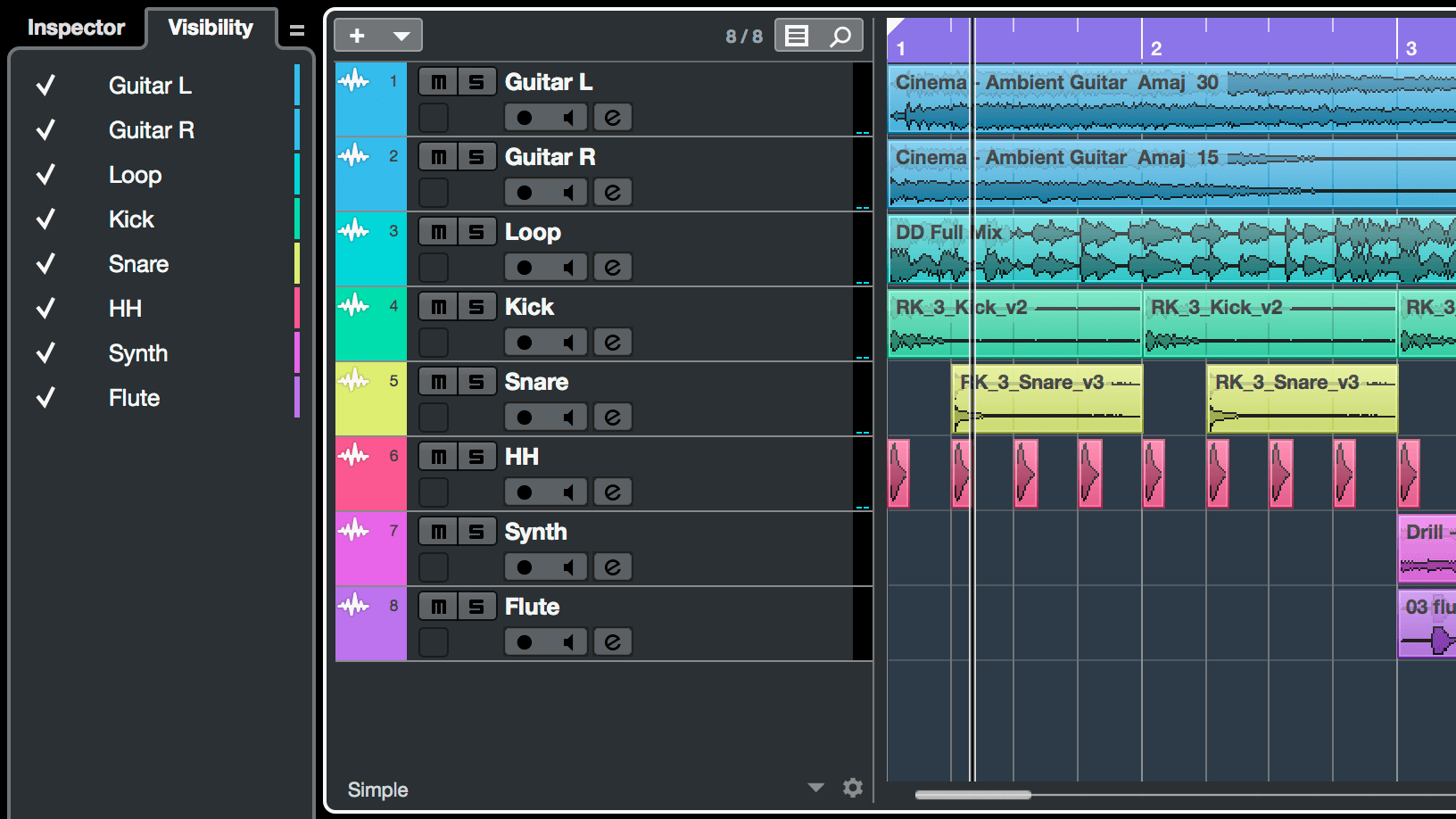Switch to the Inspector tab
Viewport: 1456px width, 819px height.
(76, 28)
